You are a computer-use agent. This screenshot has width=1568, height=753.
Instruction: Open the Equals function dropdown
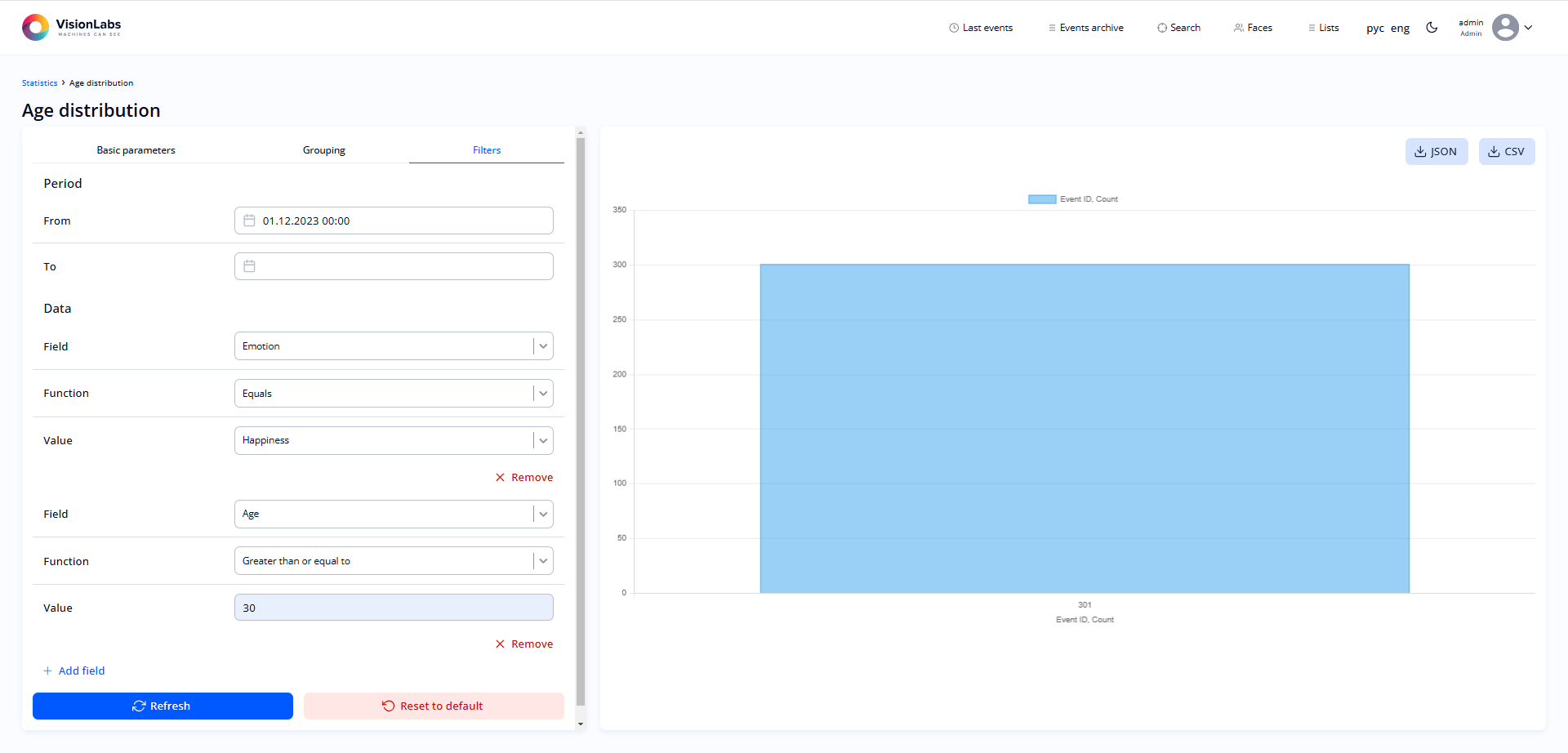(394, 394)
